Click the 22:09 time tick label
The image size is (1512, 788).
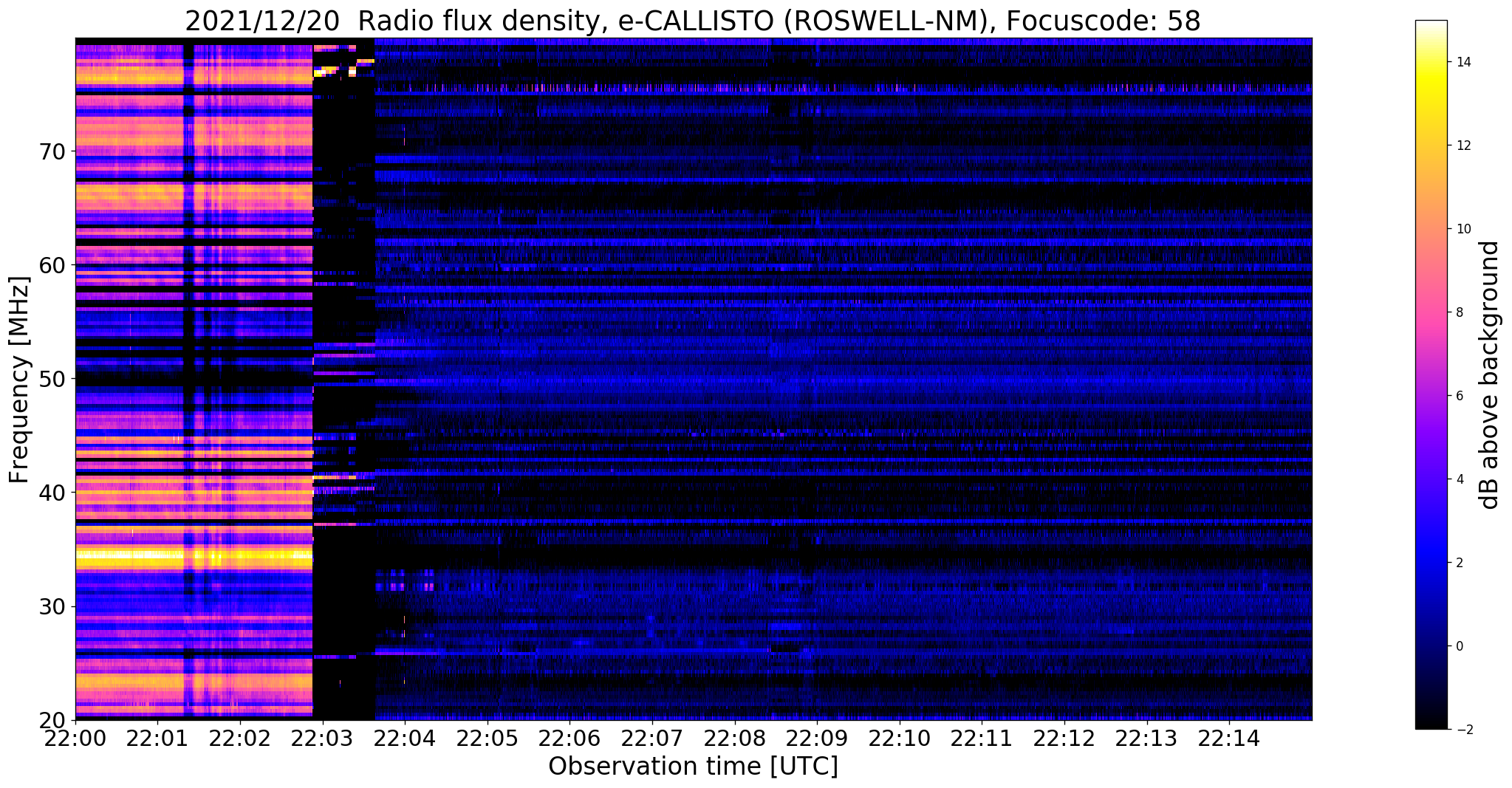pyautogui.click(x=817, y=739)
